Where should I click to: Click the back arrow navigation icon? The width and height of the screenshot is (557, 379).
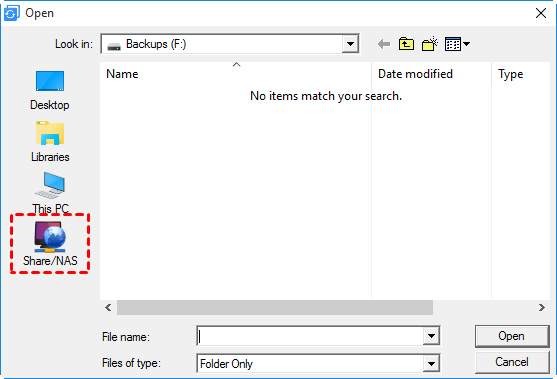tap(384, 44)
